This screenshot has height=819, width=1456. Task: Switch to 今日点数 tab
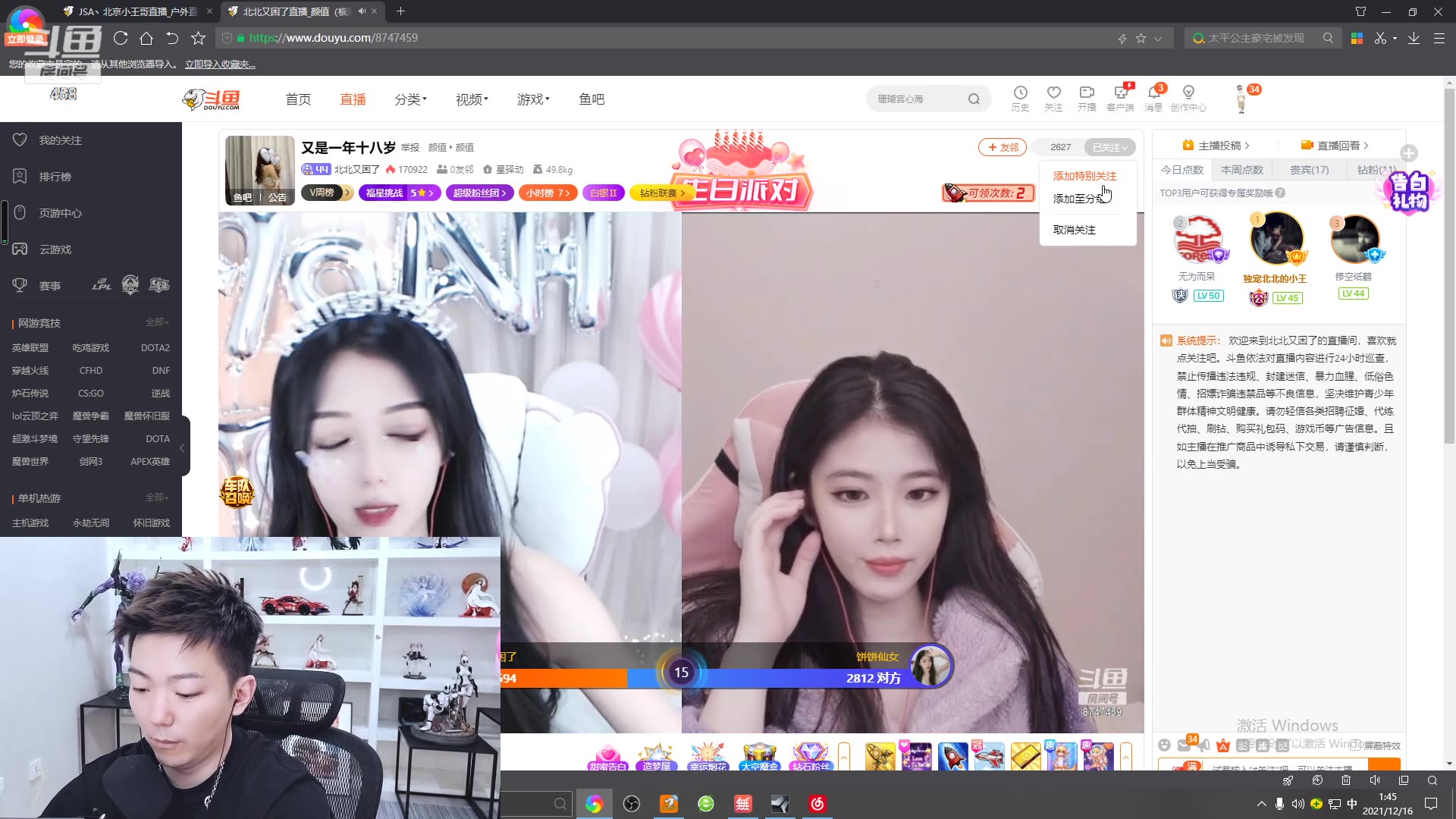click(x=1181, y=170)
